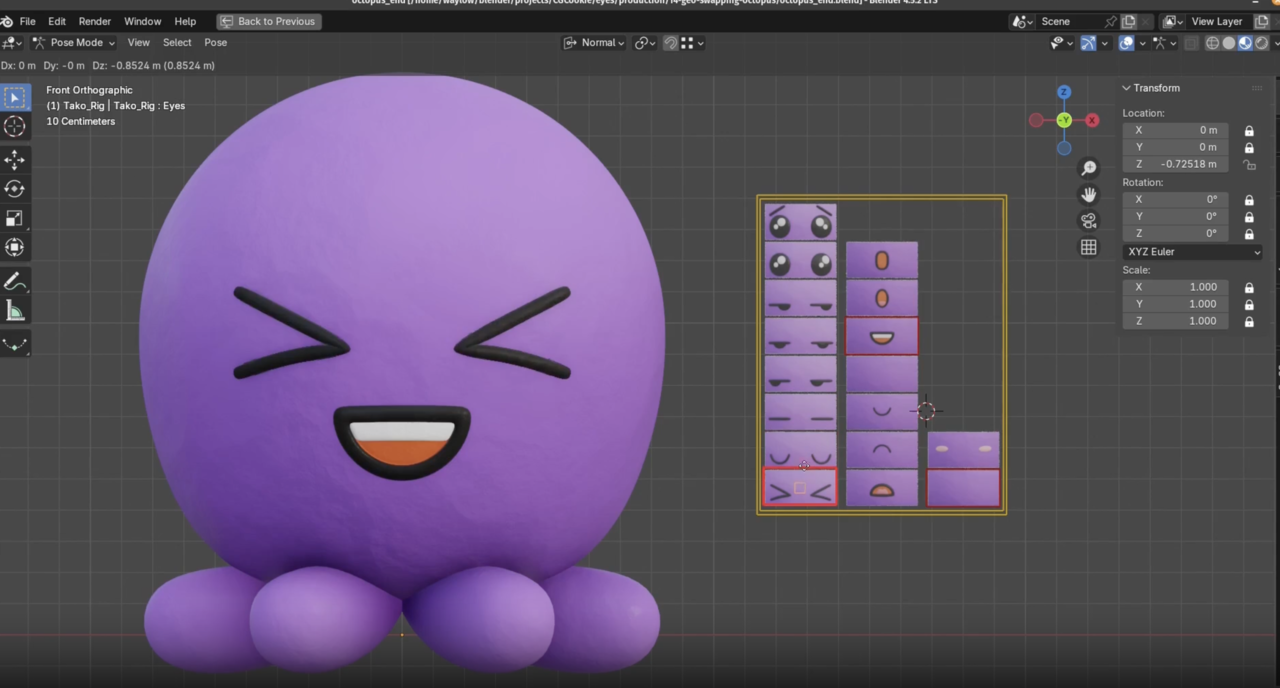The height and width of the screenshot is (688, 1280).
Task: Open the Pose Mode selector
Action: click(x=76, y=42)
